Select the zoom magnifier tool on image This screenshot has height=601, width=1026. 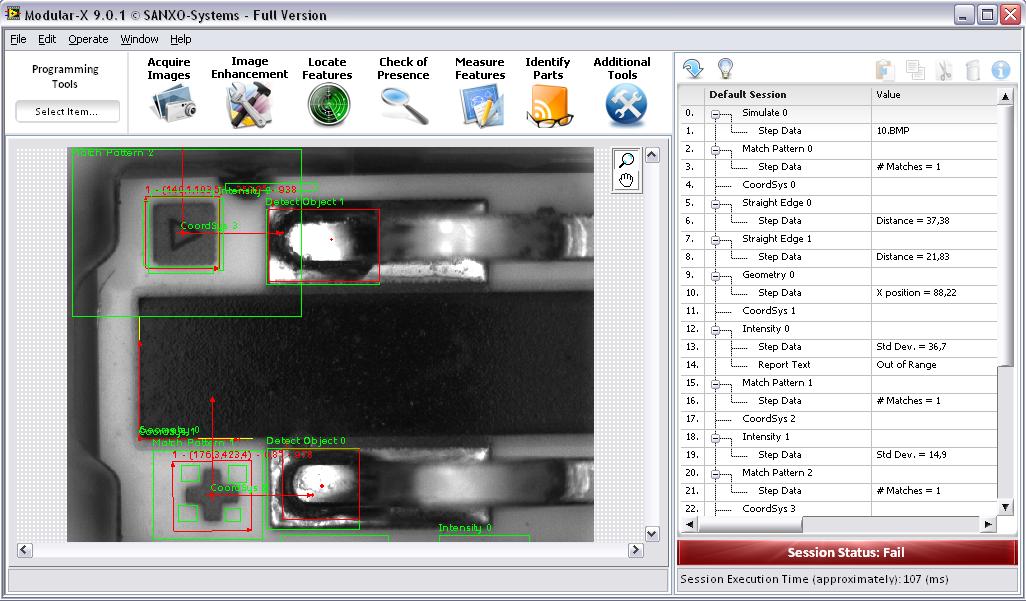(627, 160)
